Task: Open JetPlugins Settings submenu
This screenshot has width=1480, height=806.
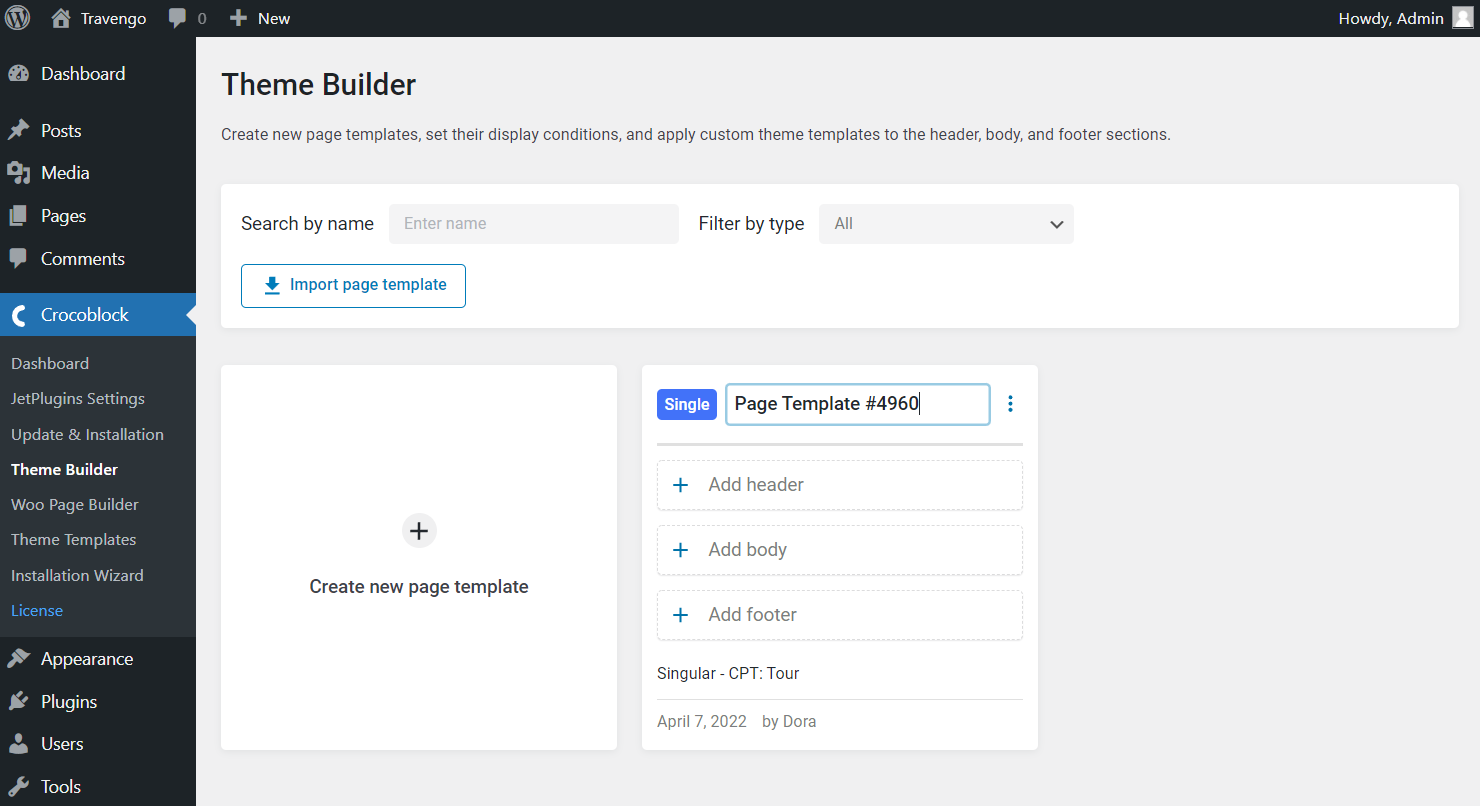Action: click(78, 399)
